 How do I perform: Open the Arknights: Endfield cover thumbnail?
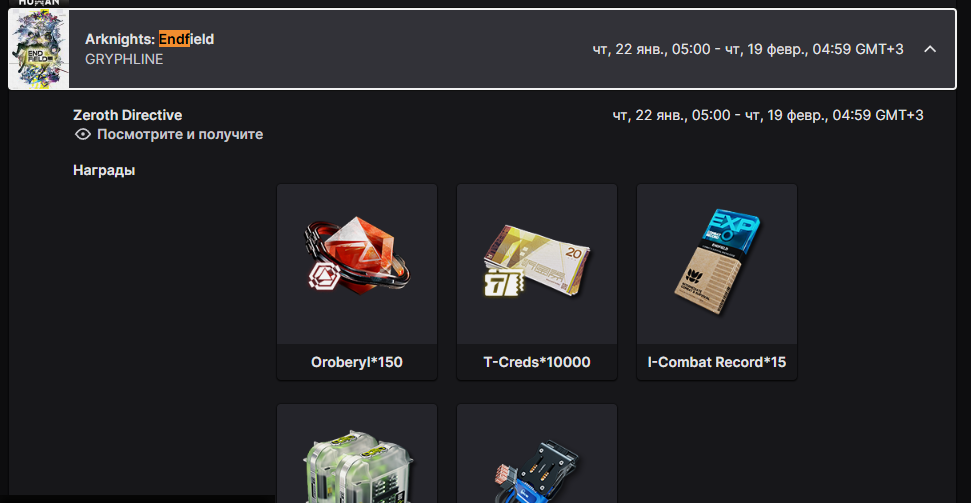point(40,49)
